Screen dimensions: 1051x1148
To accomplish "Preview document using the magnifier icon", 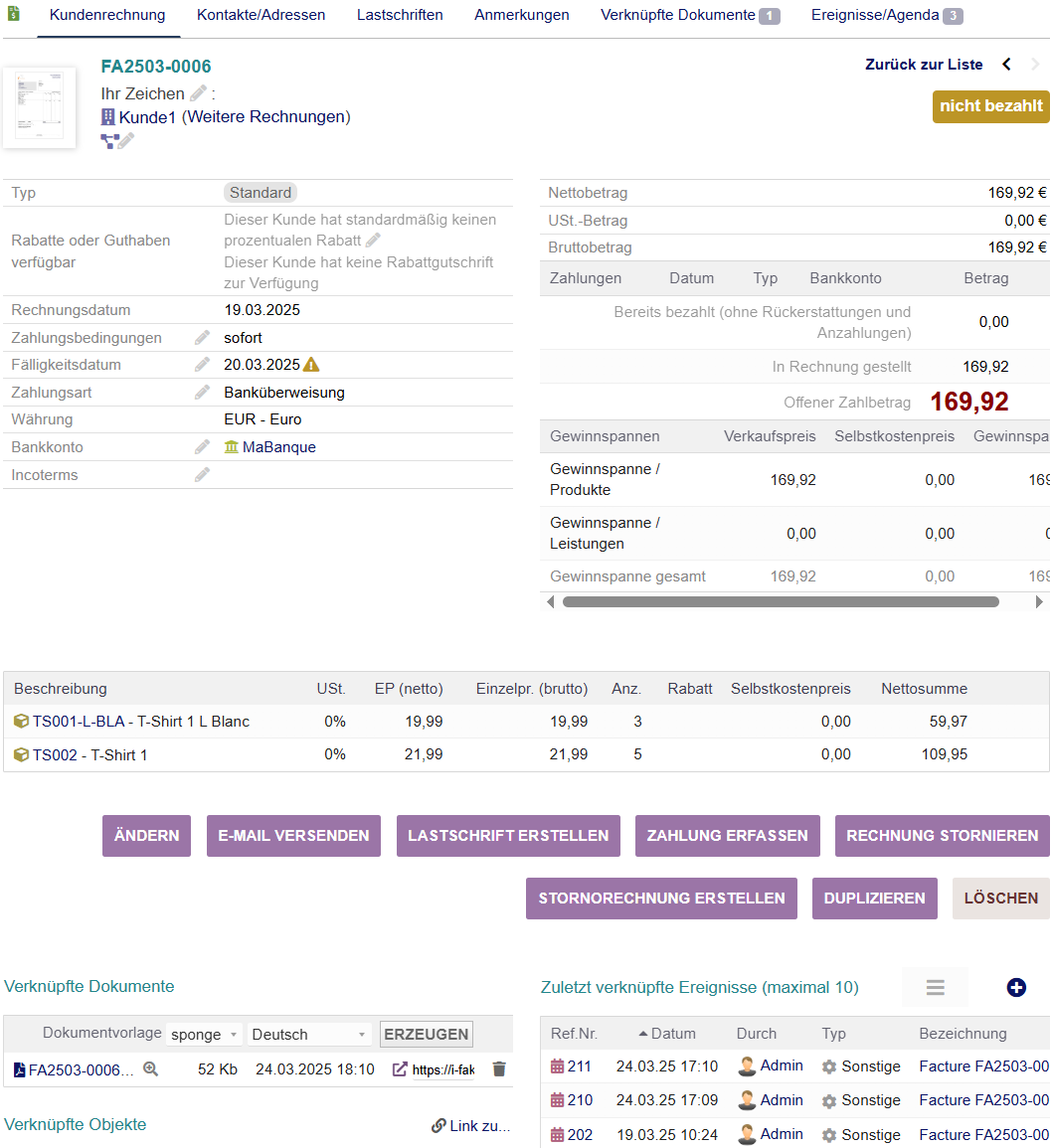I will coord(151,1069).
